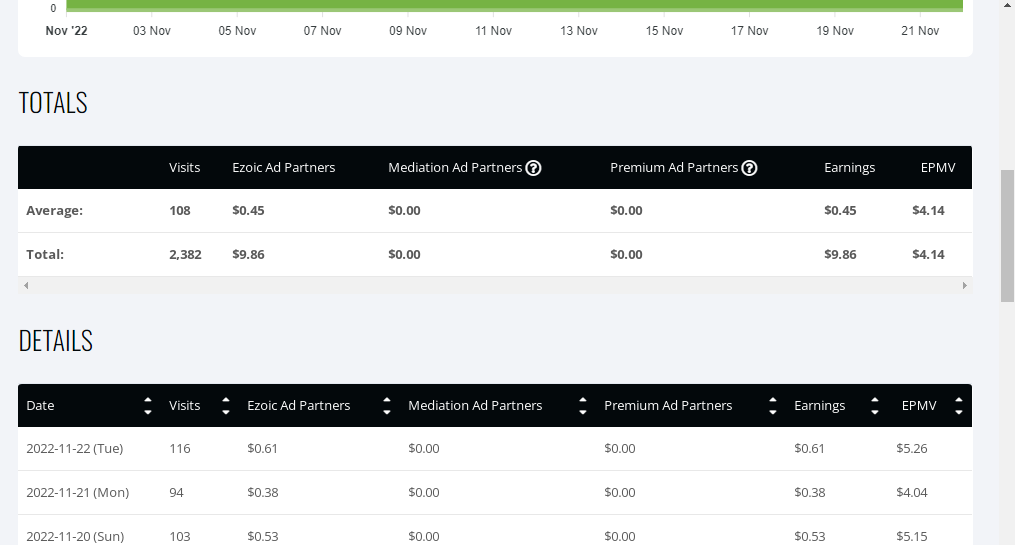Image resolution: width=1015 pixels, height=545 pixels.
Task: Click the scroll-up arrow of page scrollbar
Action: coord(1007,5)
